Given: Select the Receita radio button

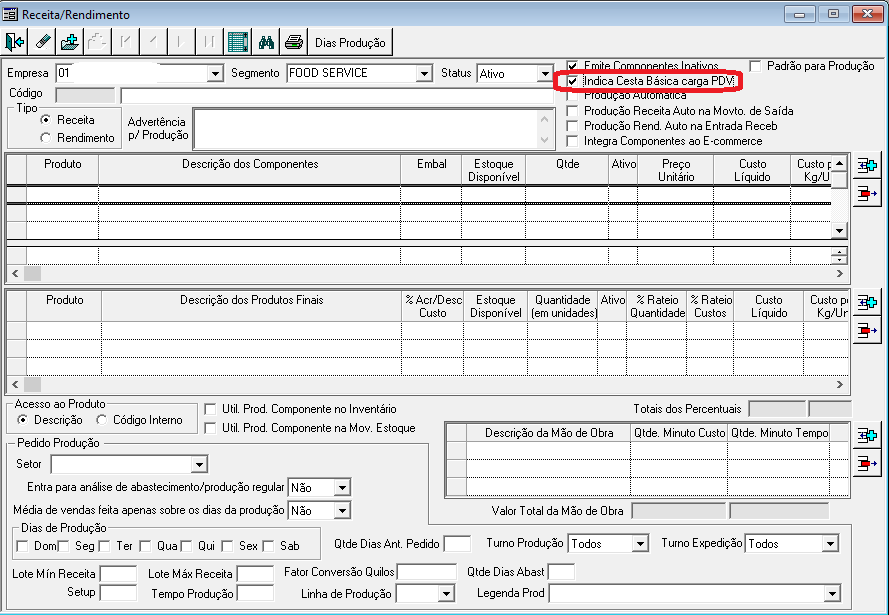Looking at the screenshot, I should pos(45,120).
